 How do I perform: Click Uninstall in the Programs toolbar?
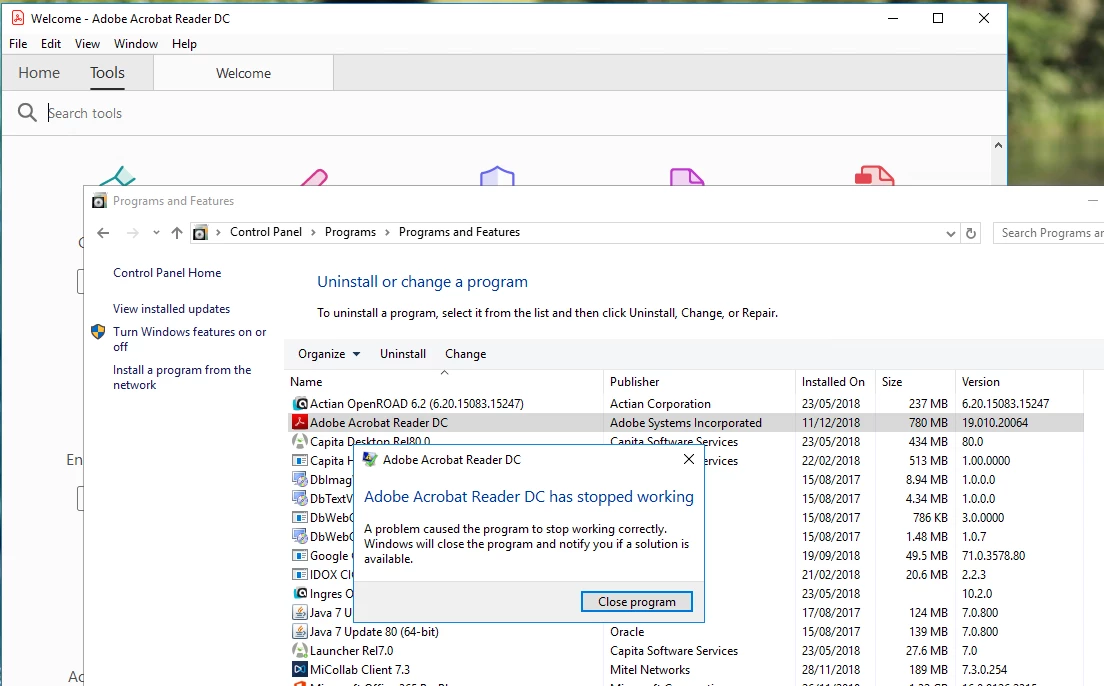tap(403, 354)
